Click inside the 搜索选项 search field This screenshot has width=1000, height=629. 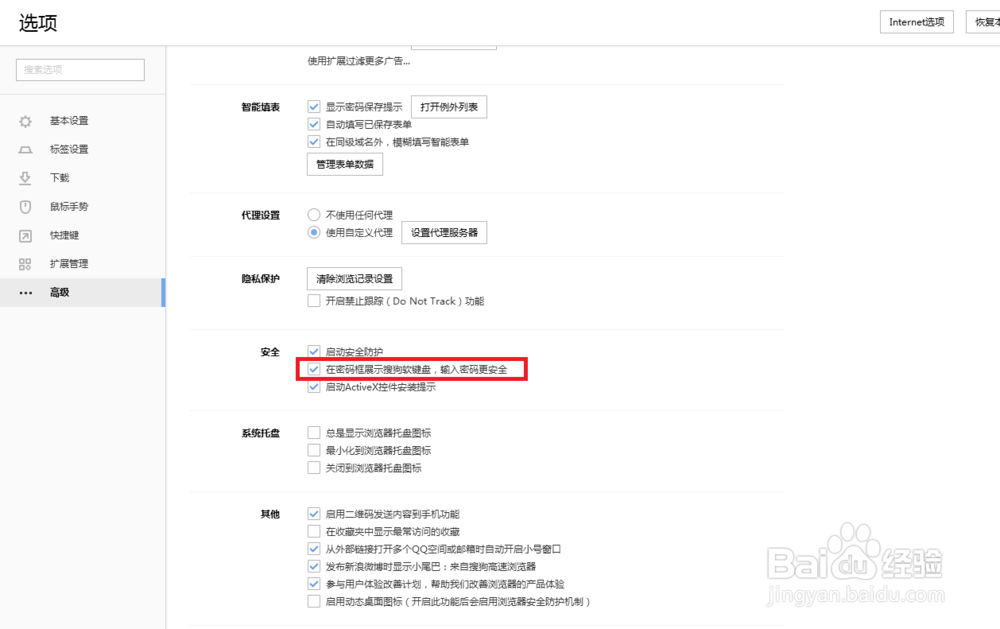click(x=80, y=70)
